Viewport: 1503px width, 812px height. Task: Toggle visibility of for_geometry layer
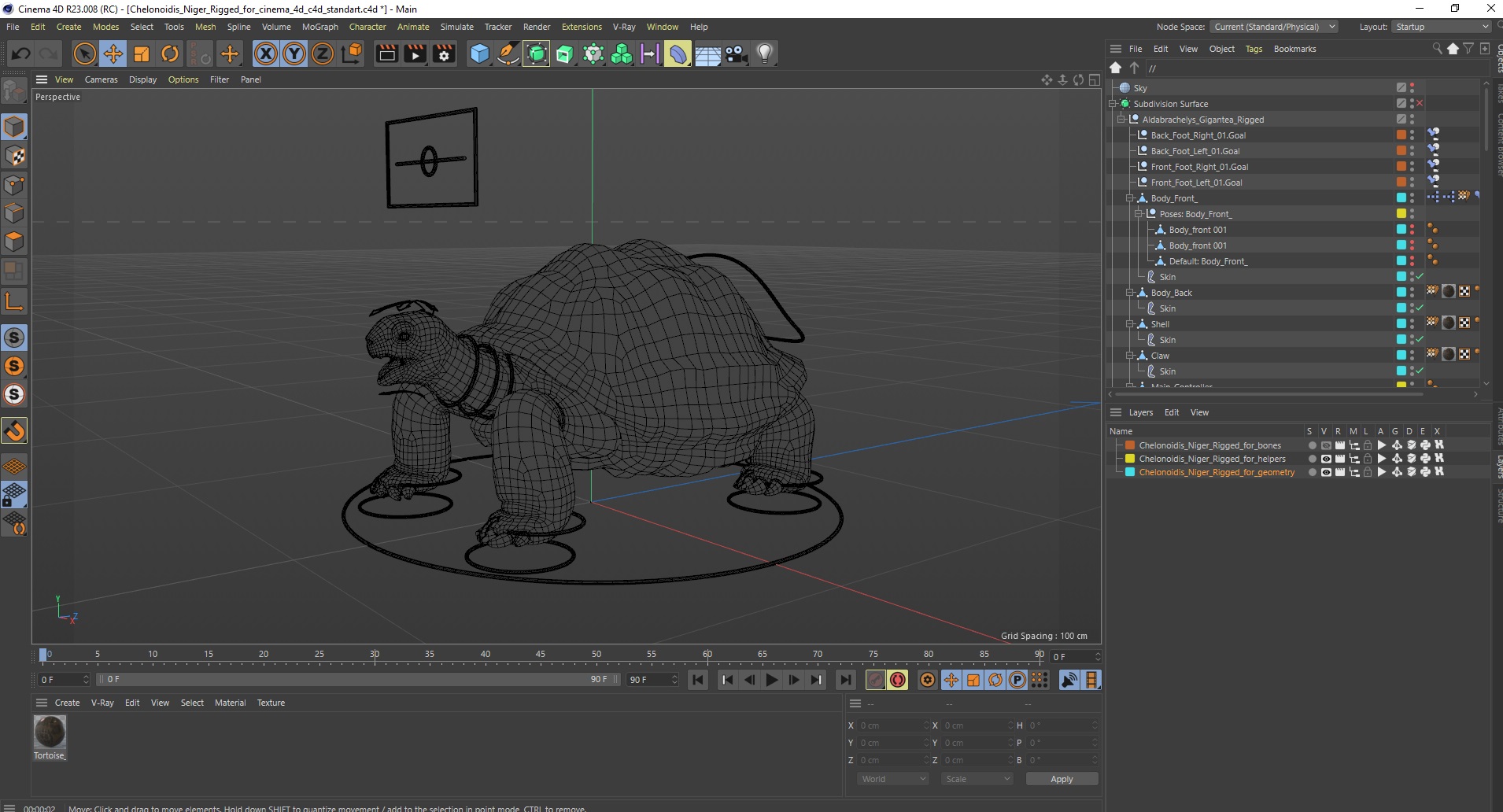(1326, 472)
